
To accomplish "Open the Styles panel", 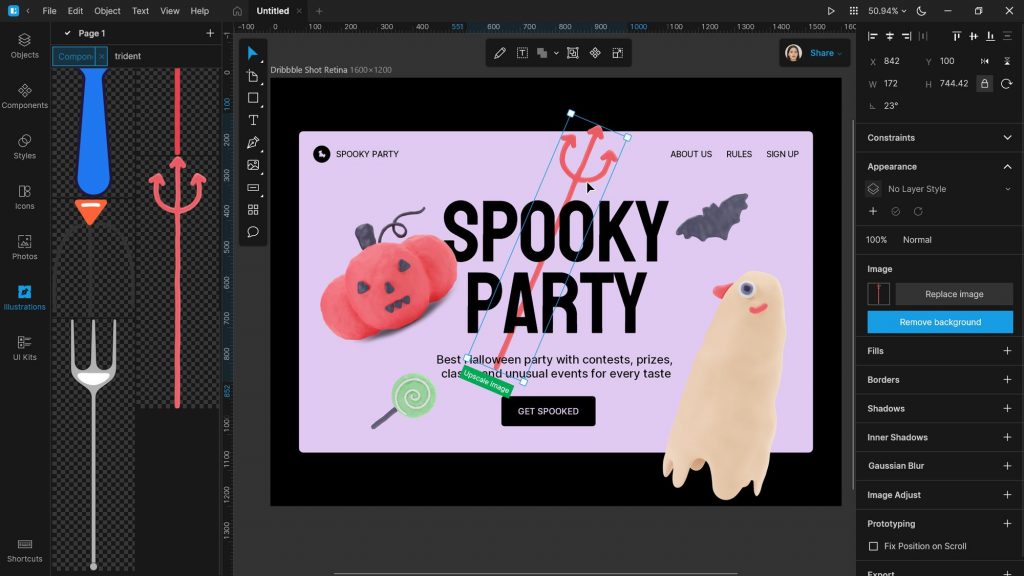I will [25, 146].
